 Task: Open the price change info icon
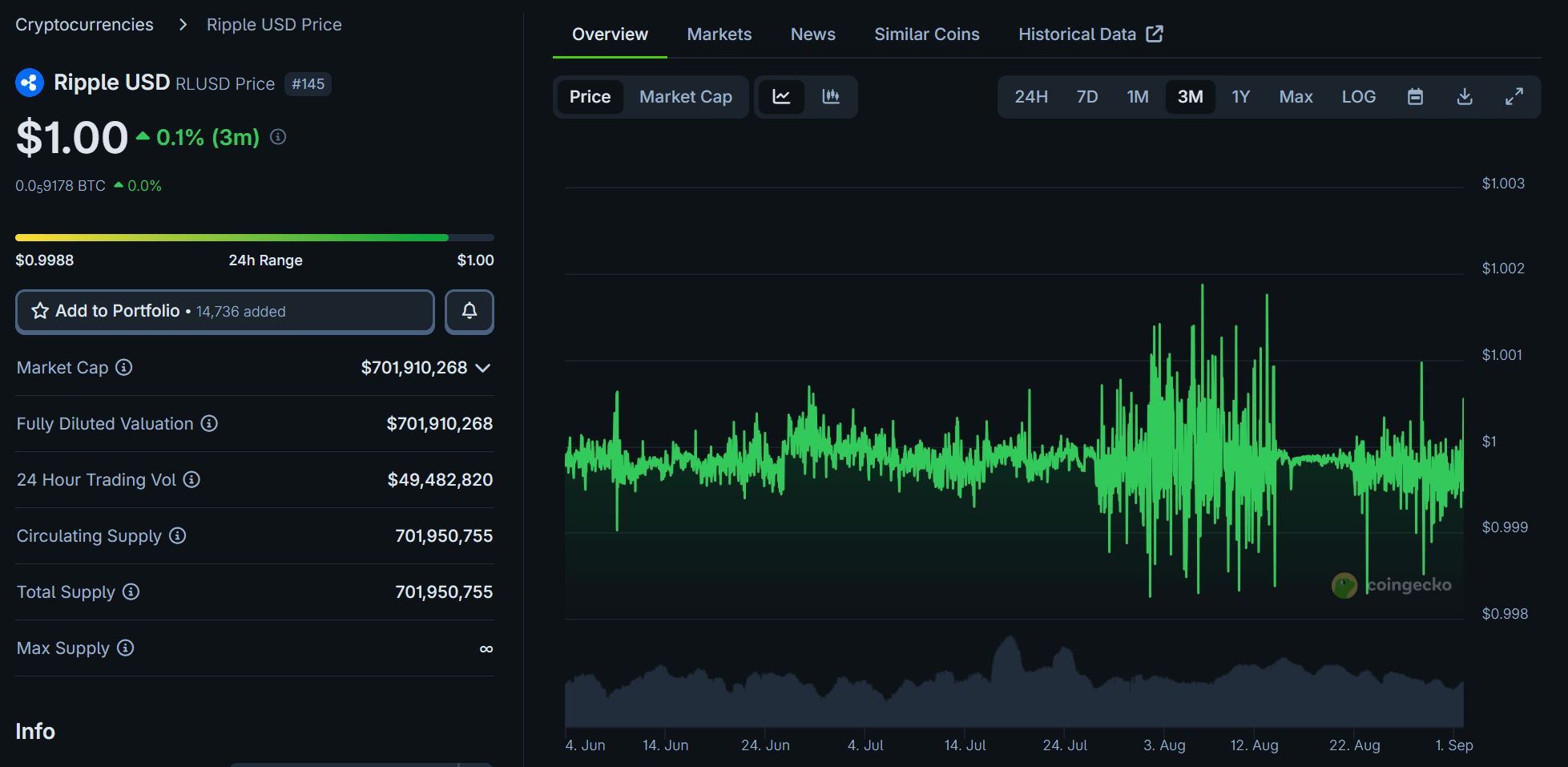pyautogui.click(x=278, y=137)
